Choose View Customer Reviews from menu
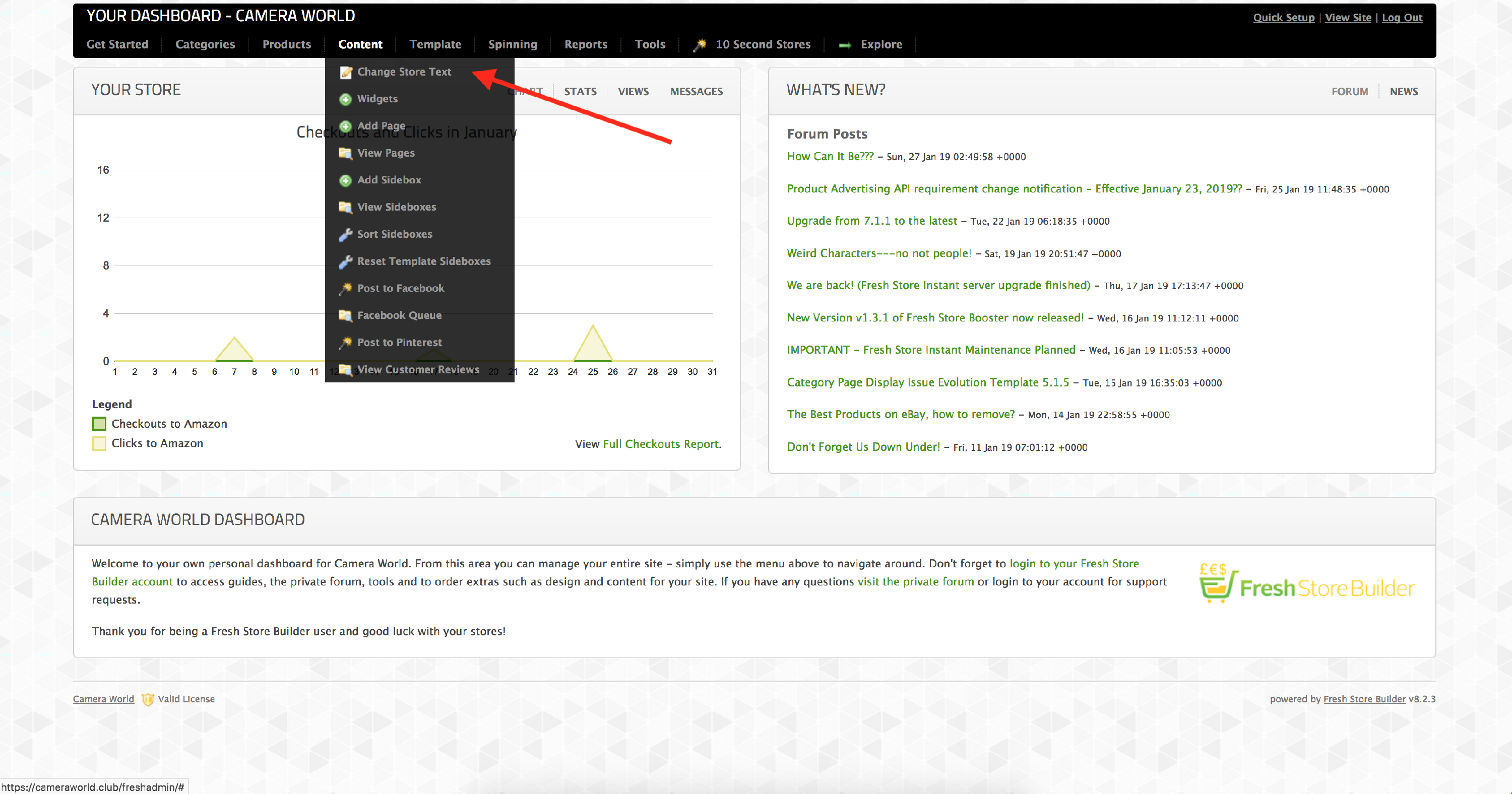Image resolution: width=1512 pixels, height=794 pixels. (417, 370)
